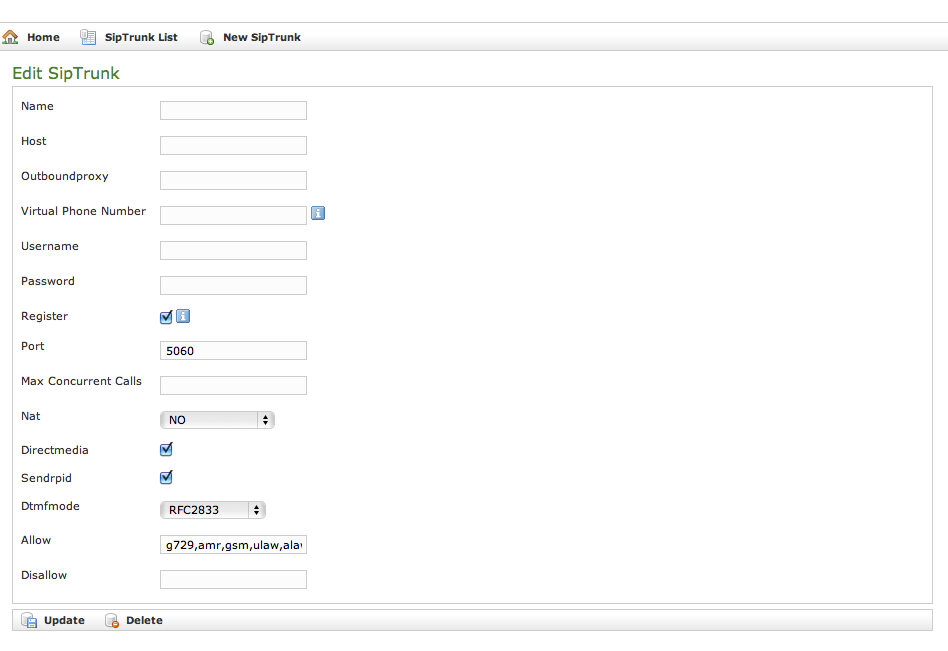The height and width of the screenshot is (651, 948).
Task: Go to the Home menu item
Action: tap(43, 37)
